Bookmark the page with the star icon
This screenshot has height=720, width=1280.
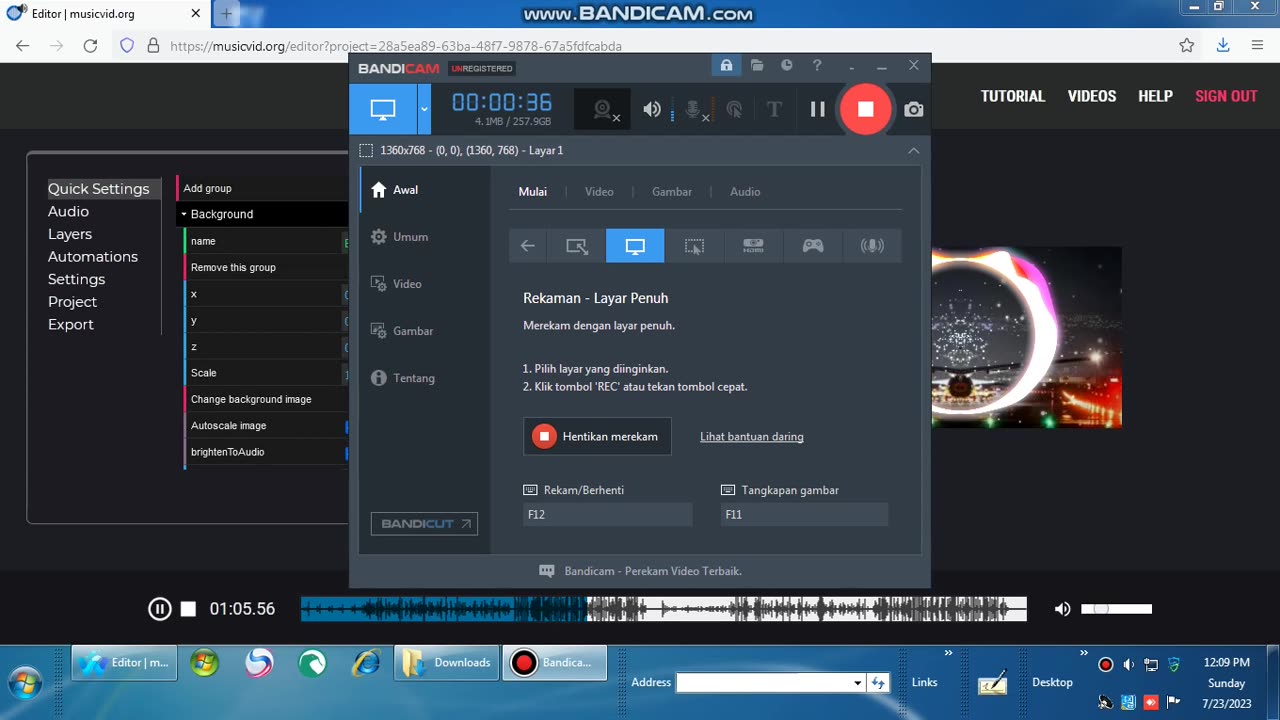1187,45
